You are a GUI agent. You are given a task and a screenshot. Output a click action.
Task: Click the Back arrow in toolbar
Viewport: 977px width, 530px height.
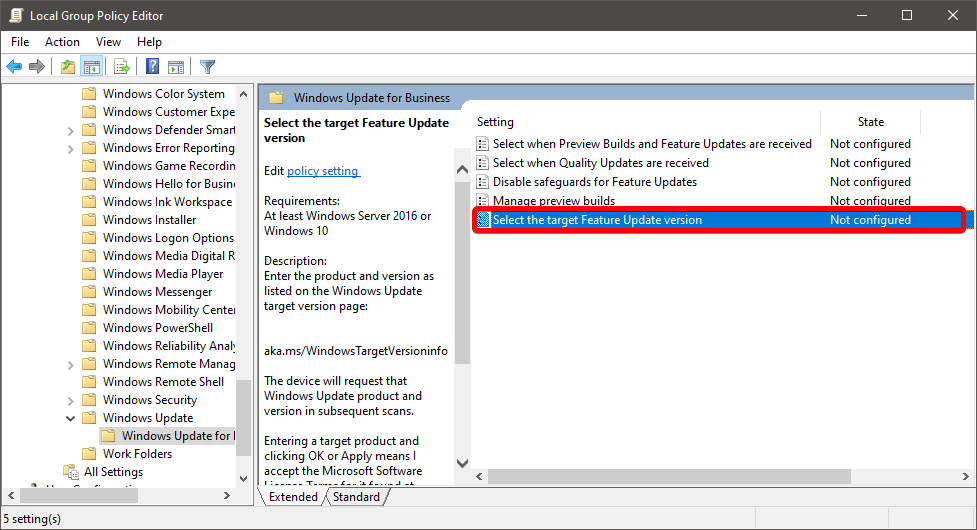click(x=14, y=67)
